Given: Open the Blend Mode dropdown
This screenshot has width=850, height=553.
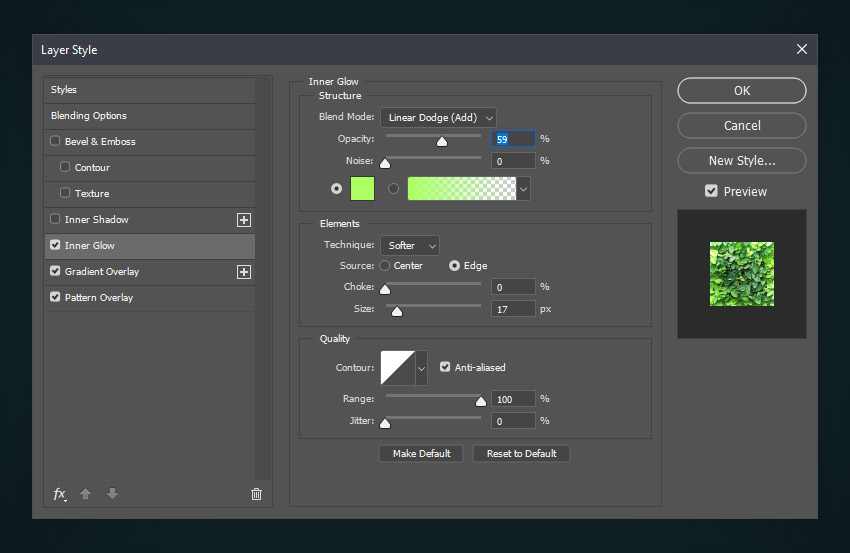Looking at the screenshot, I should click(438, 118).
